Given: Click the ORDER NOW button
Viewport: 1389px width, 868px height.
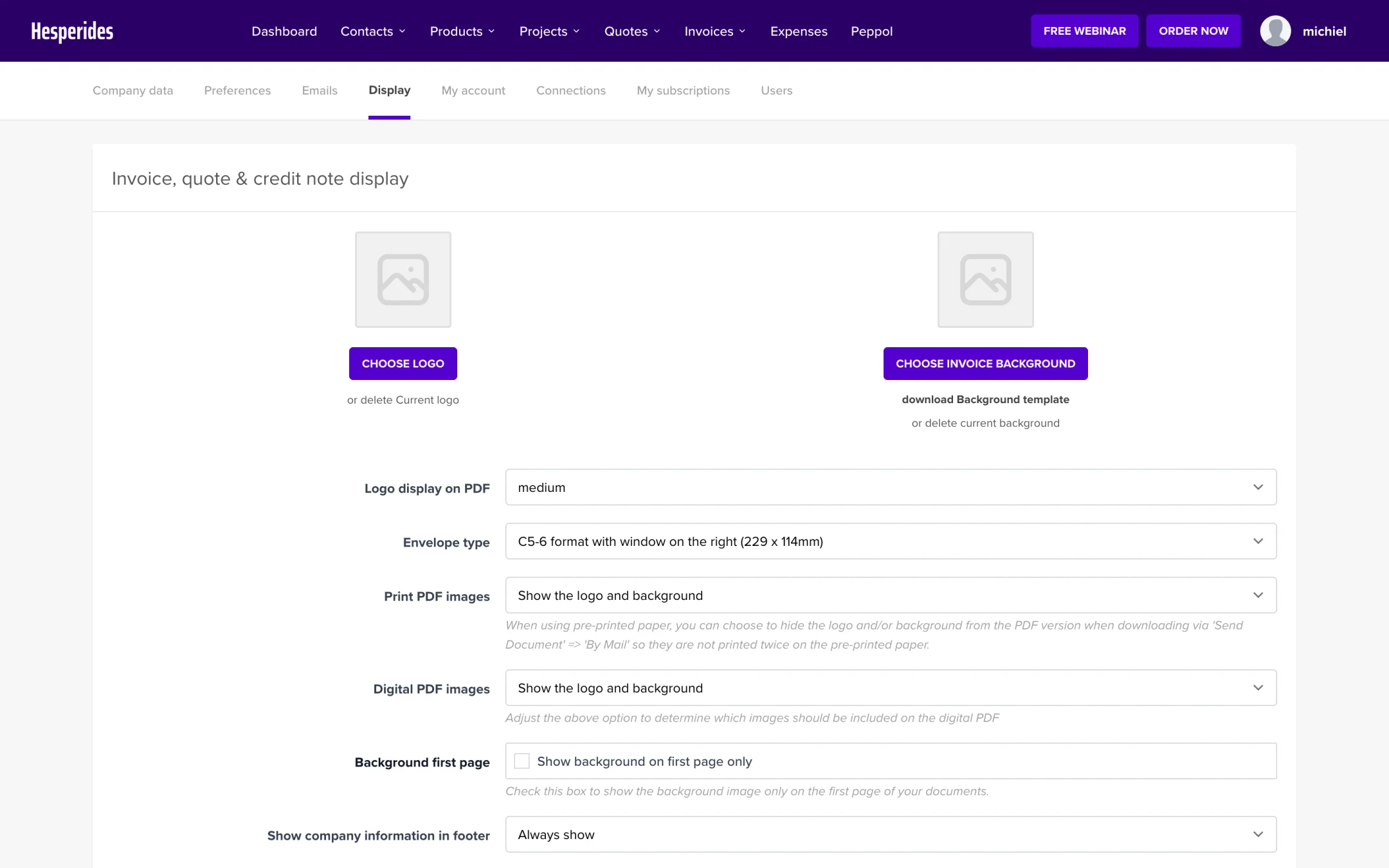Looking at the screenshot, I should coord(1194,31).
